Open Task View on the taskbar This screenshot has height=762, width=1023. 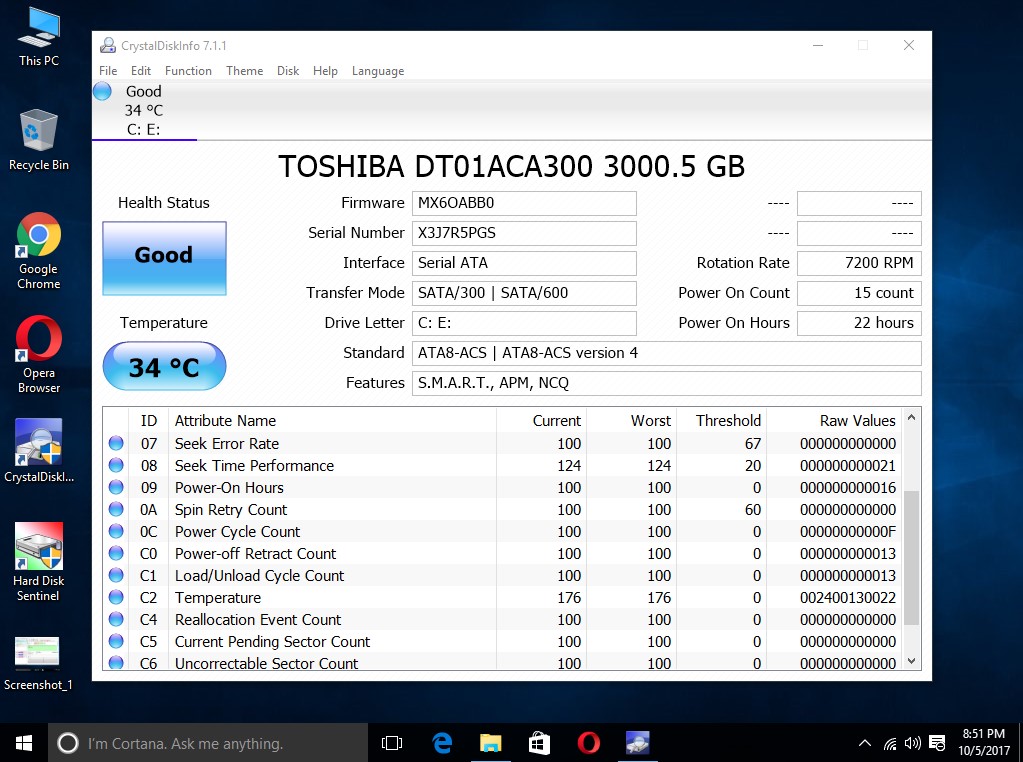(392, 743)
